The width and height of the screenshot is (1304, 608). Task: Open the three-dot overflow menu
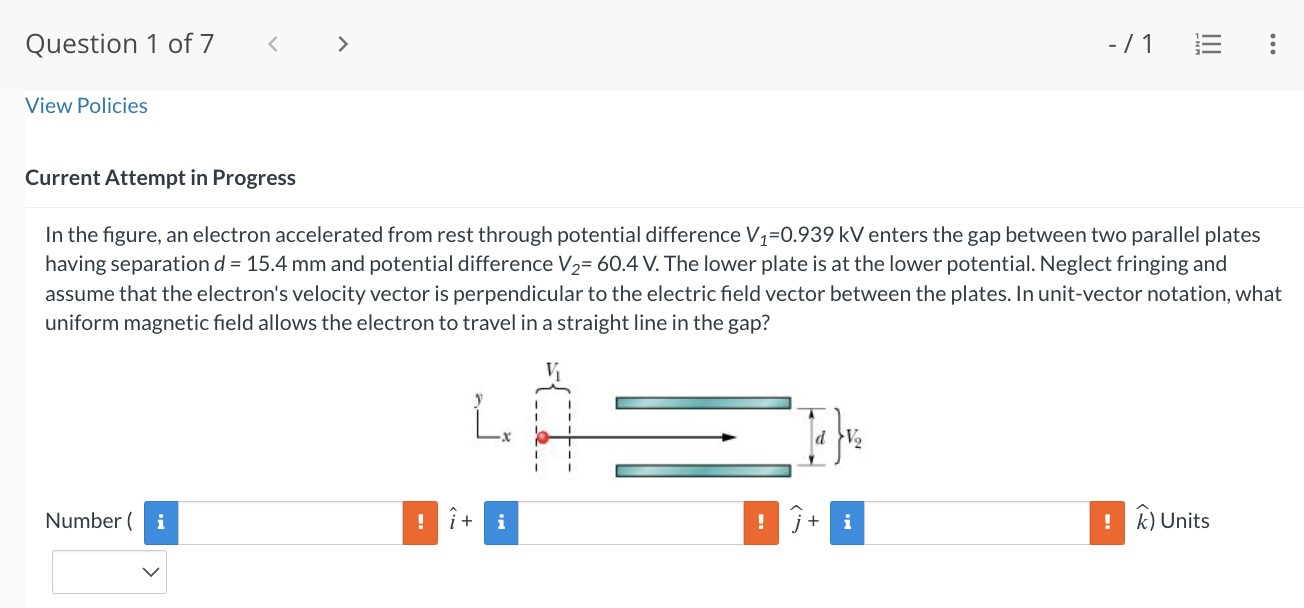point(1272,43)
